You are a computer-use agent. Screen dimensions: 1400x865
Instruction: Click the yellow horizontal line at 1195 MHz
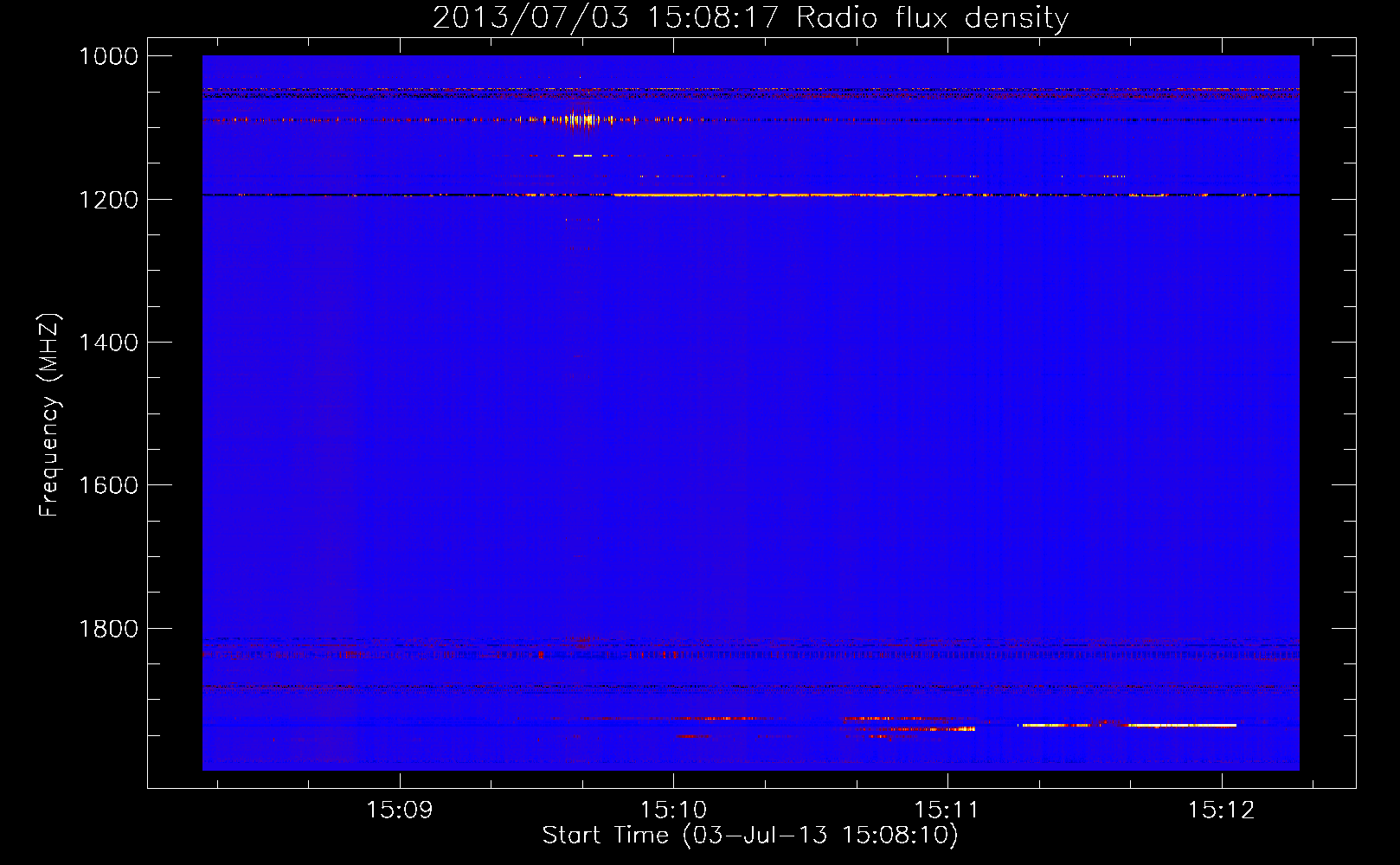(x=774, y=195)
